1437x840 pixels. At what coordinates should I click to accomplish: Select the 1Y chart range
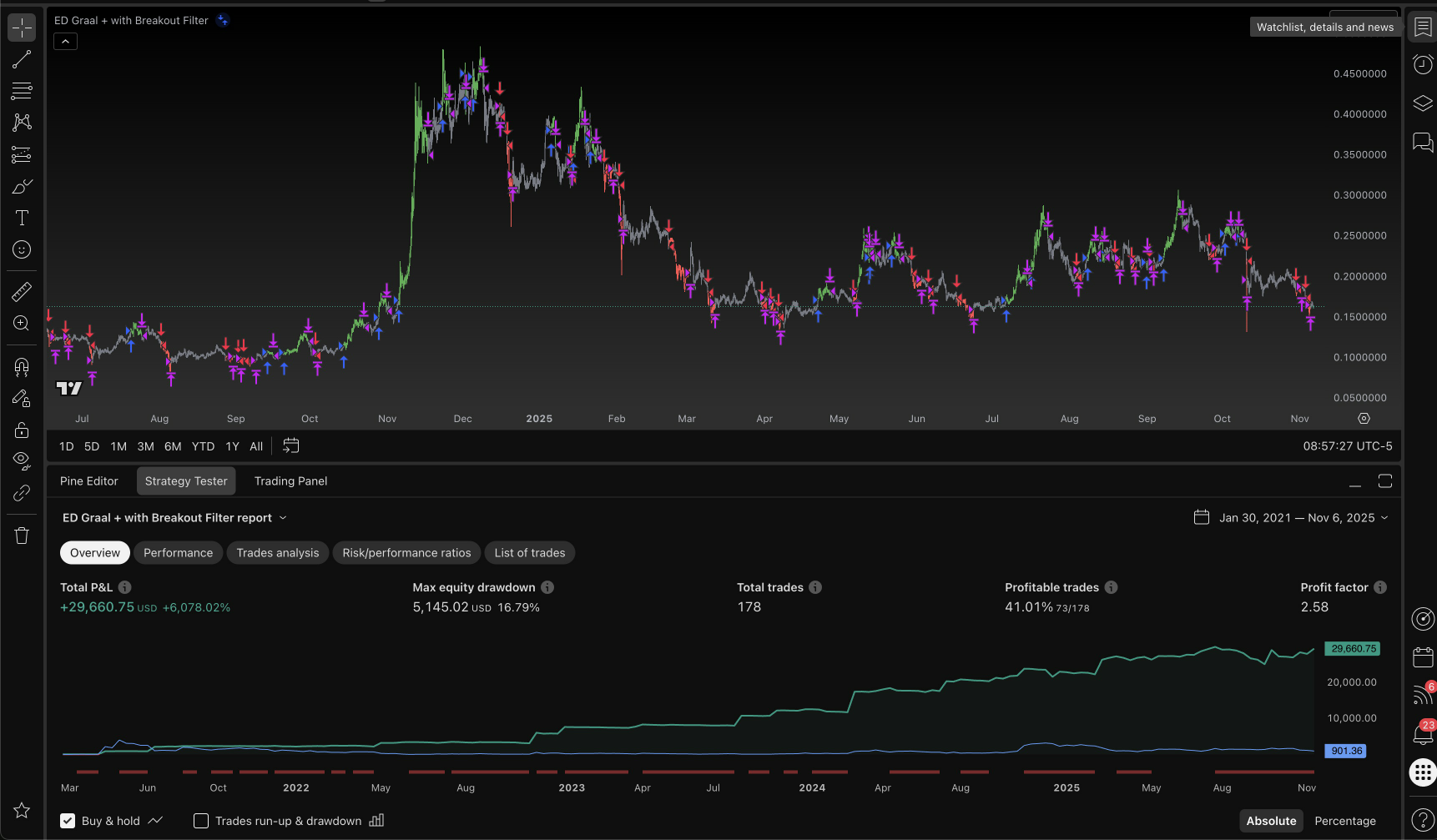tap(232, 446)
